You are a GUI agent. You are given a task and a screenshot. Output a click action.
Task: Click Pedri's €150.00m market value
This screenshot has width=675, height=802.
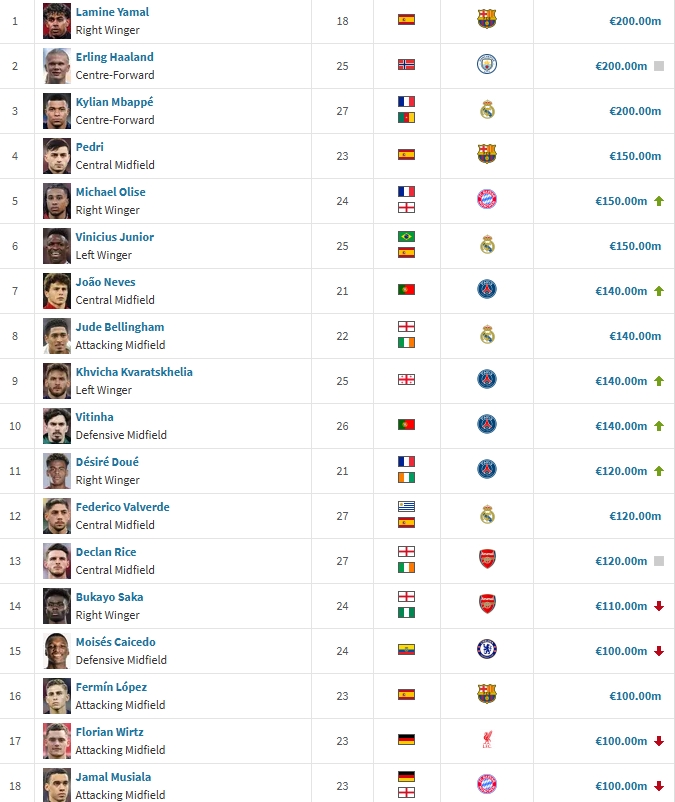point(635,156)
